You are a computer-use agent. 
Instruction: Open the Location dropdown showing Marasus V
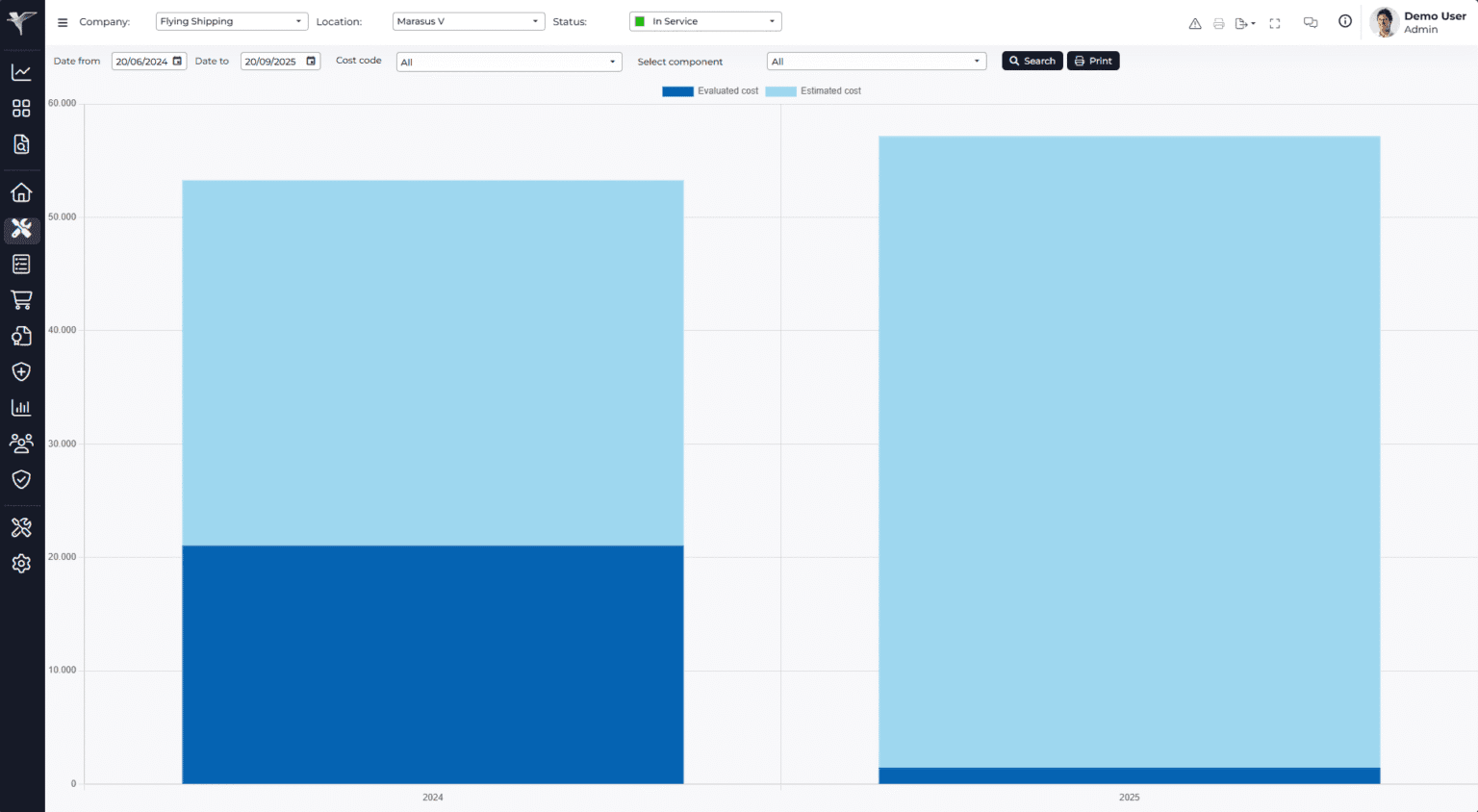pos(469,20)
